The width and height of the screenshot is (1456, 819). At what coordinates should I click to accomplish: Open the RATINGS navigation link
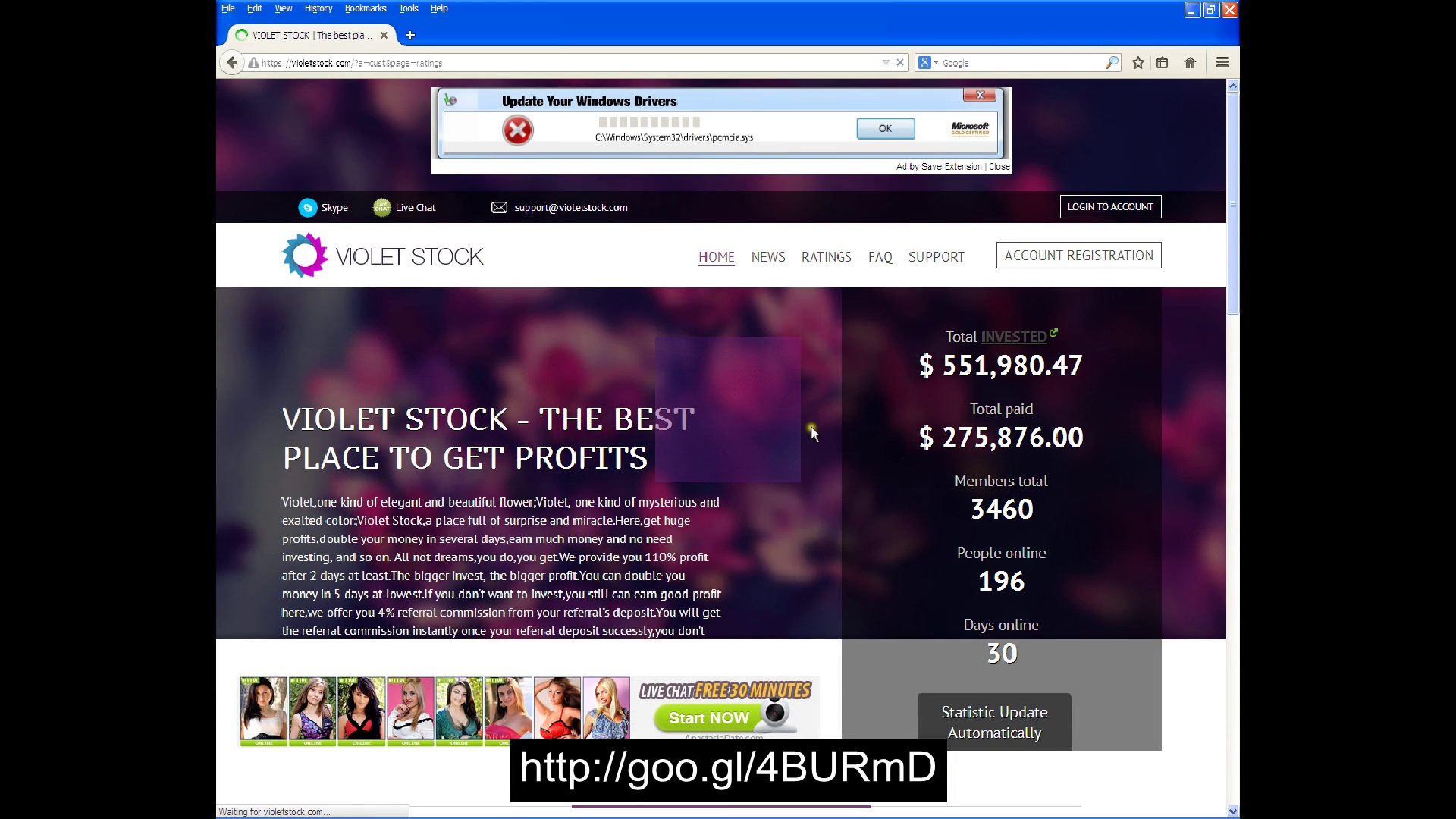point(826,257)
